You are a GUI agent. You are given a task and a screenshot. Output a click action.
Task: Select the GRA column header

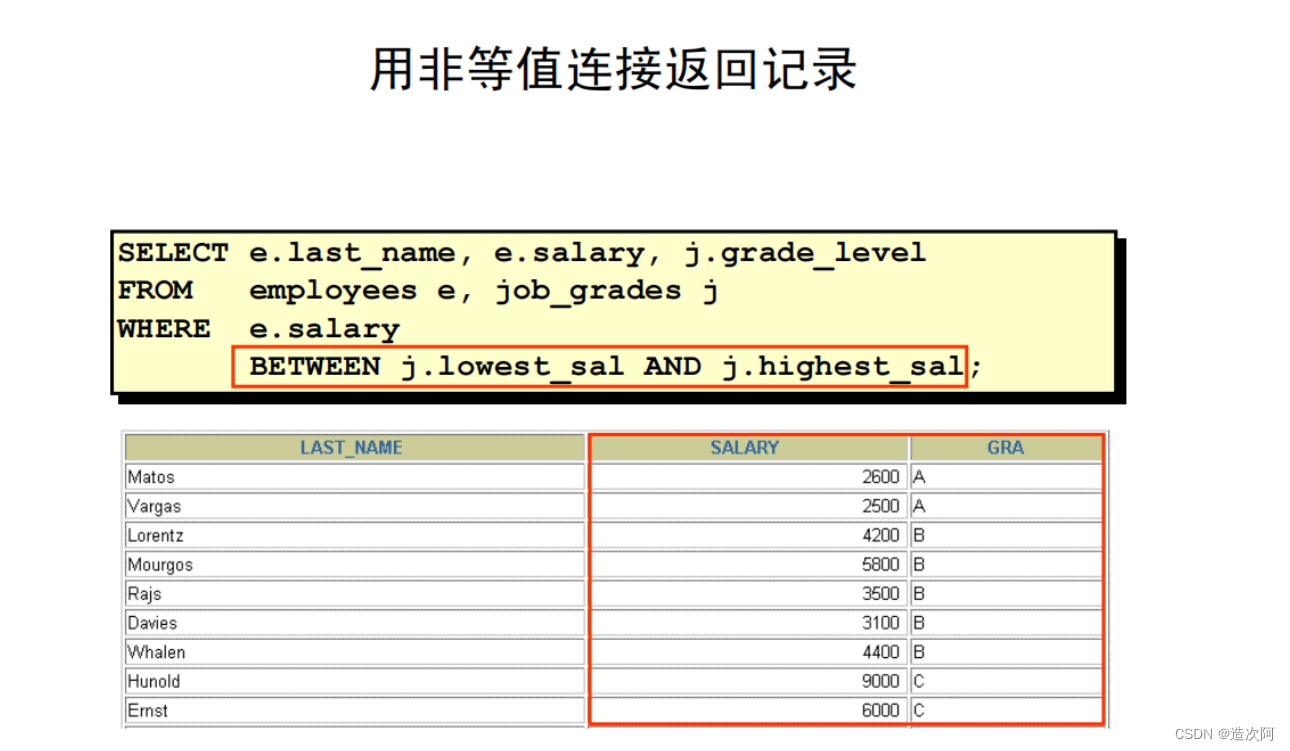[x=1006, y=448]
